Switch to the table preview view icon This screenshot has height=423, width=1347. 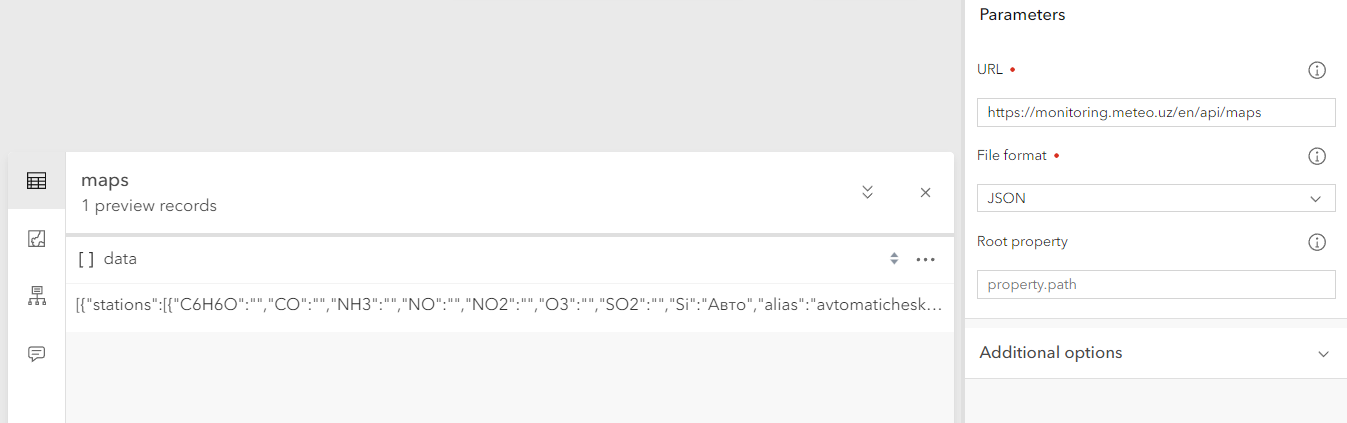click(36, 181)
